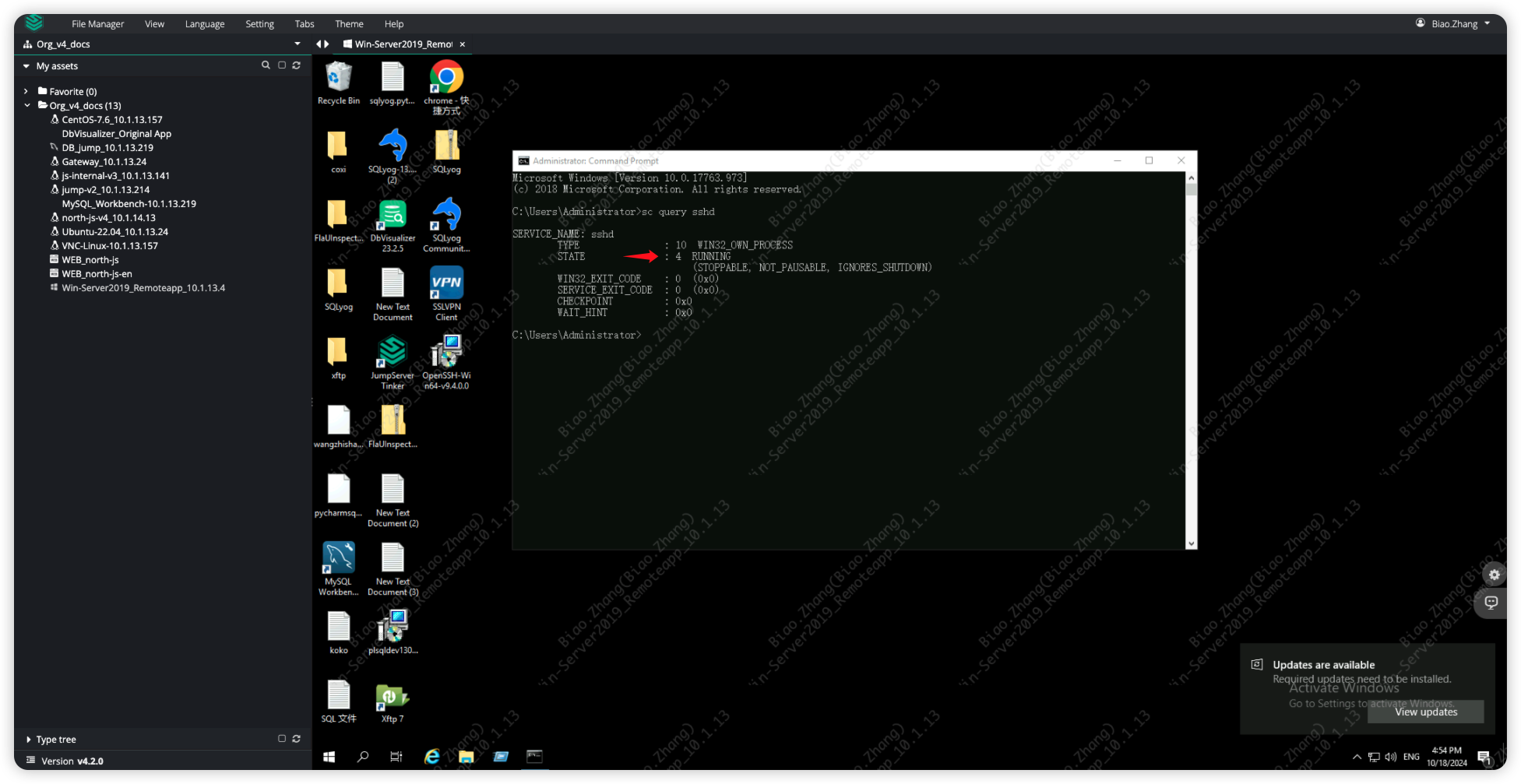Open the Setting menu
The height and width of the screenshot is (784, 1521).
[x=259, y=24]
